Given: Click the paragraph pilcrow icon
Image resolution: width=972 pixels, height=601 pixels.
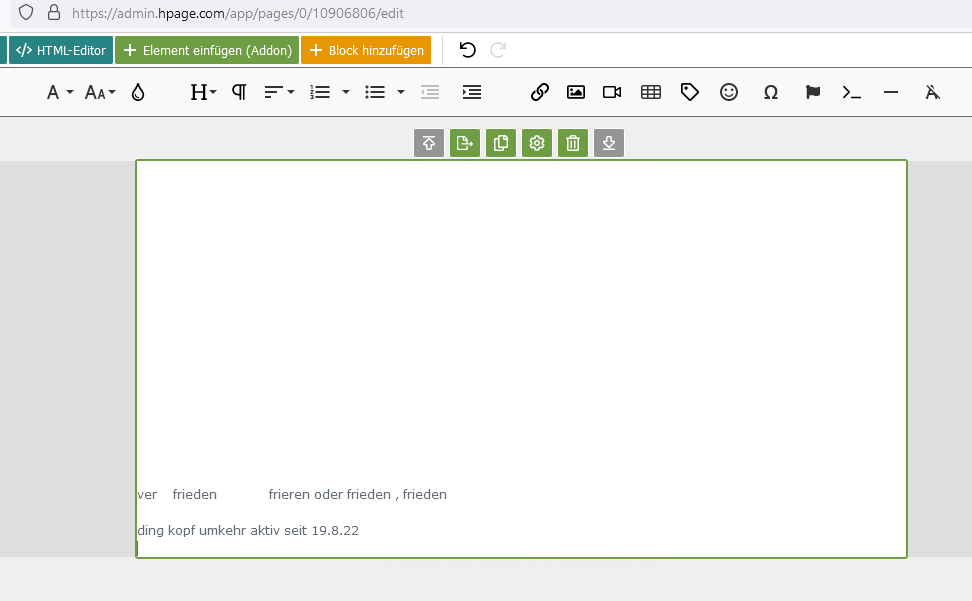Looking at the screenshot, I should [x=239, y=92].
